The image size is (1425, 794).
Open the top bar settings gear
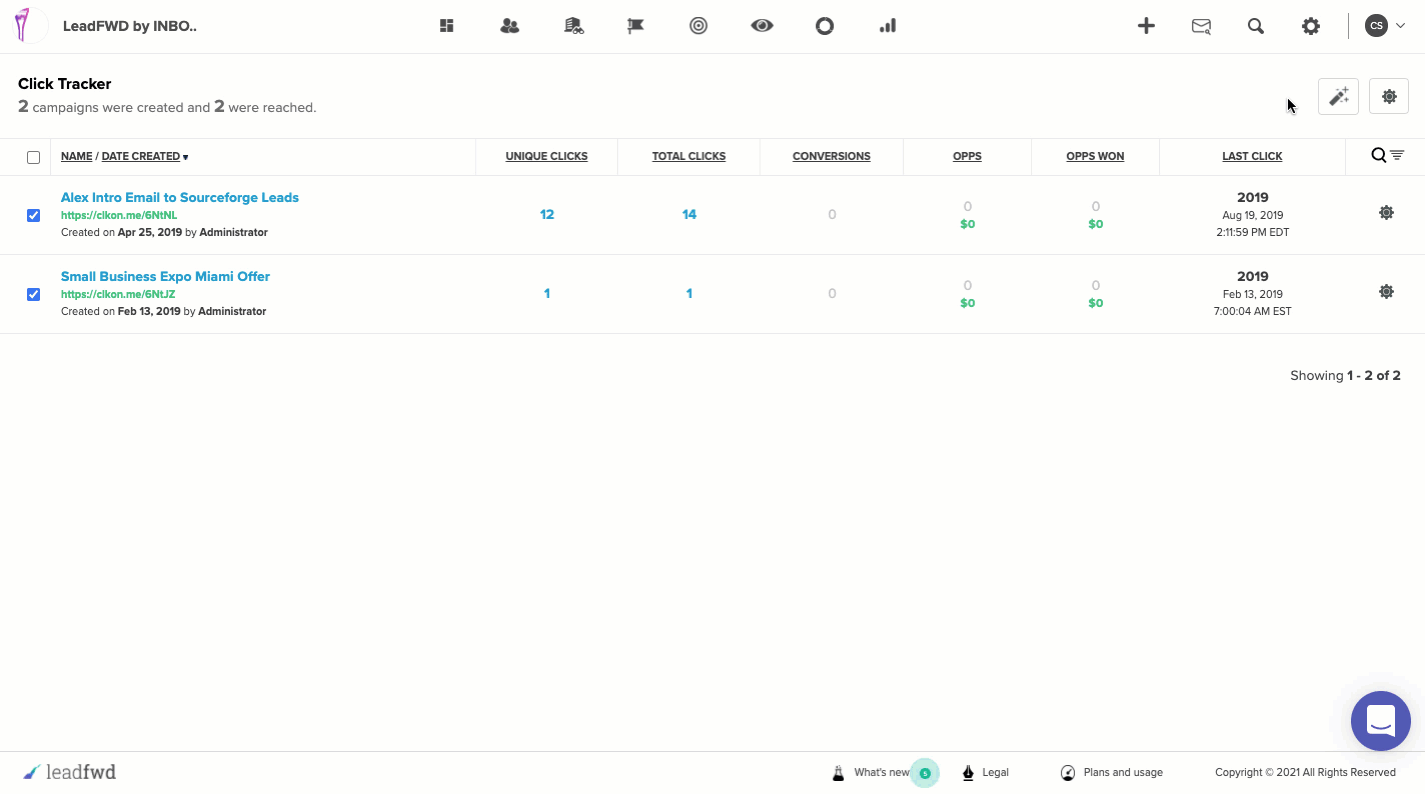(1311, 26)
